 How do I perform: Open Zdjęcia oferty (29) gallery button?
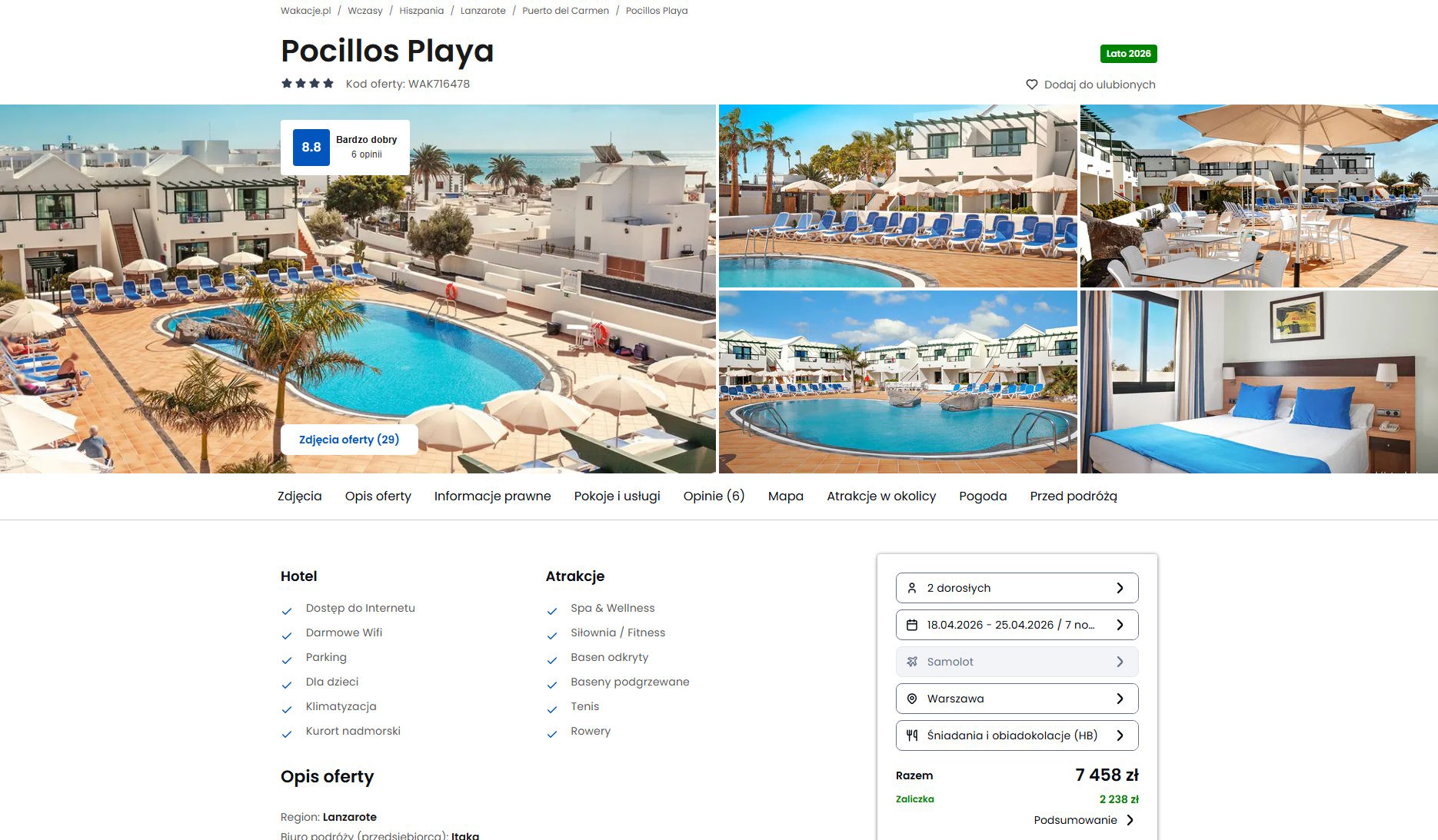[x=349, y=440]
